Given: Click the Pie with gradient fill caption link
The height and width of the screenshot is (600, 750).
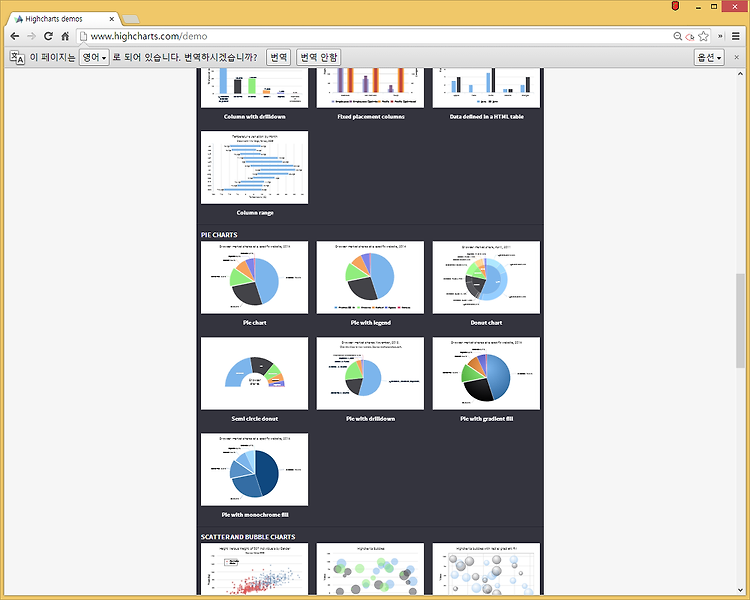Looking at the screenshot, I should click(486, 419).
